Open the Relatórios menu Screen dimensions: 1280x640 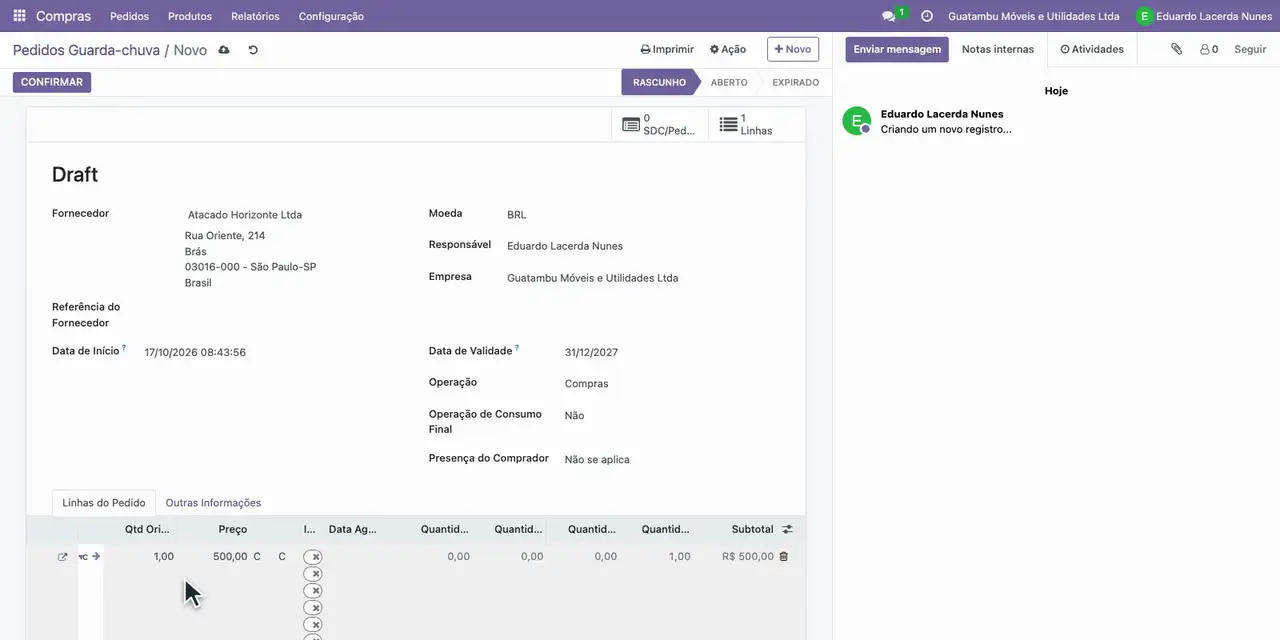255,16
